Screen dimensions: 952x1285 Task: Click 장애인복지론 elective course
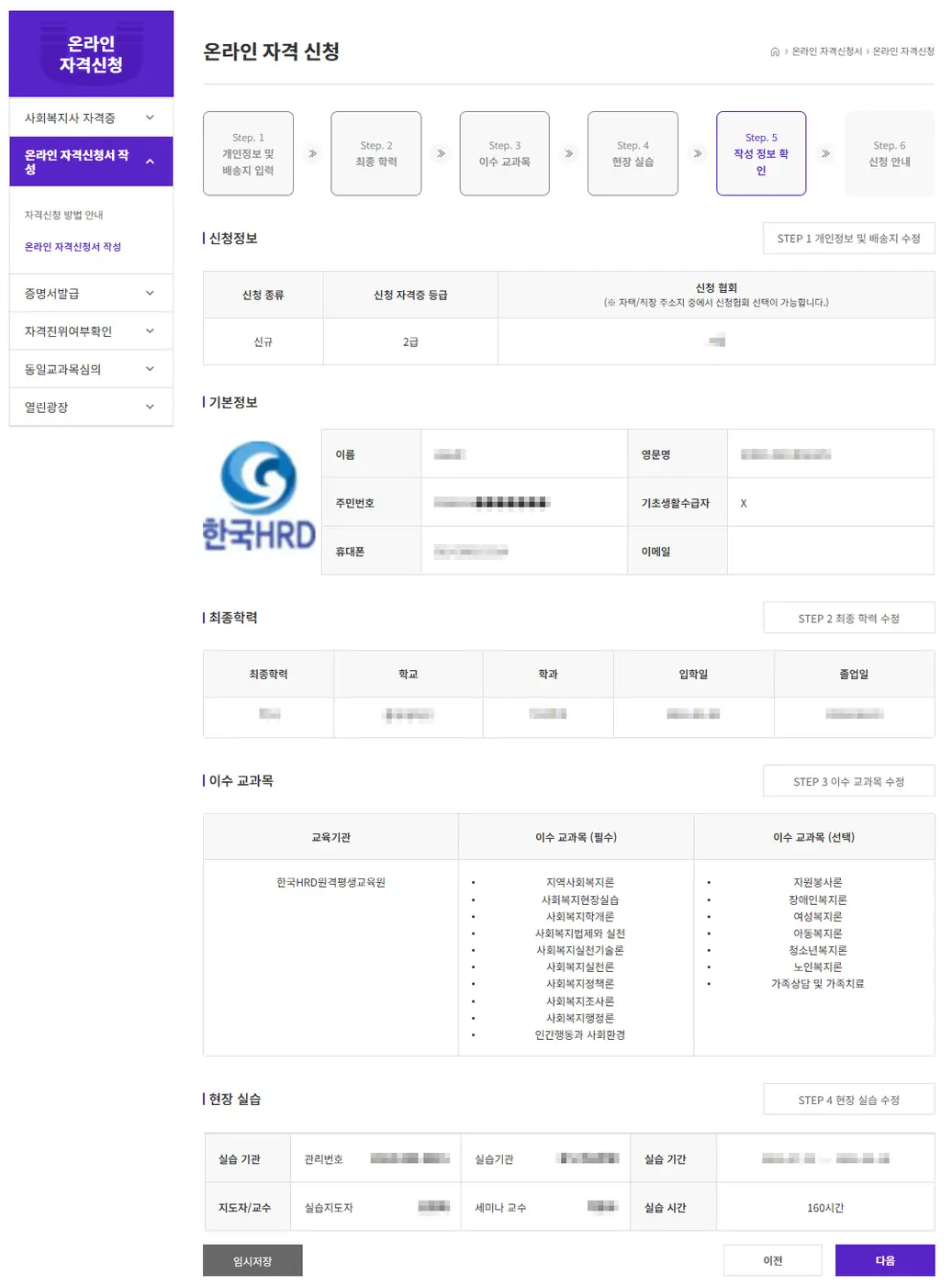point(818,899)
